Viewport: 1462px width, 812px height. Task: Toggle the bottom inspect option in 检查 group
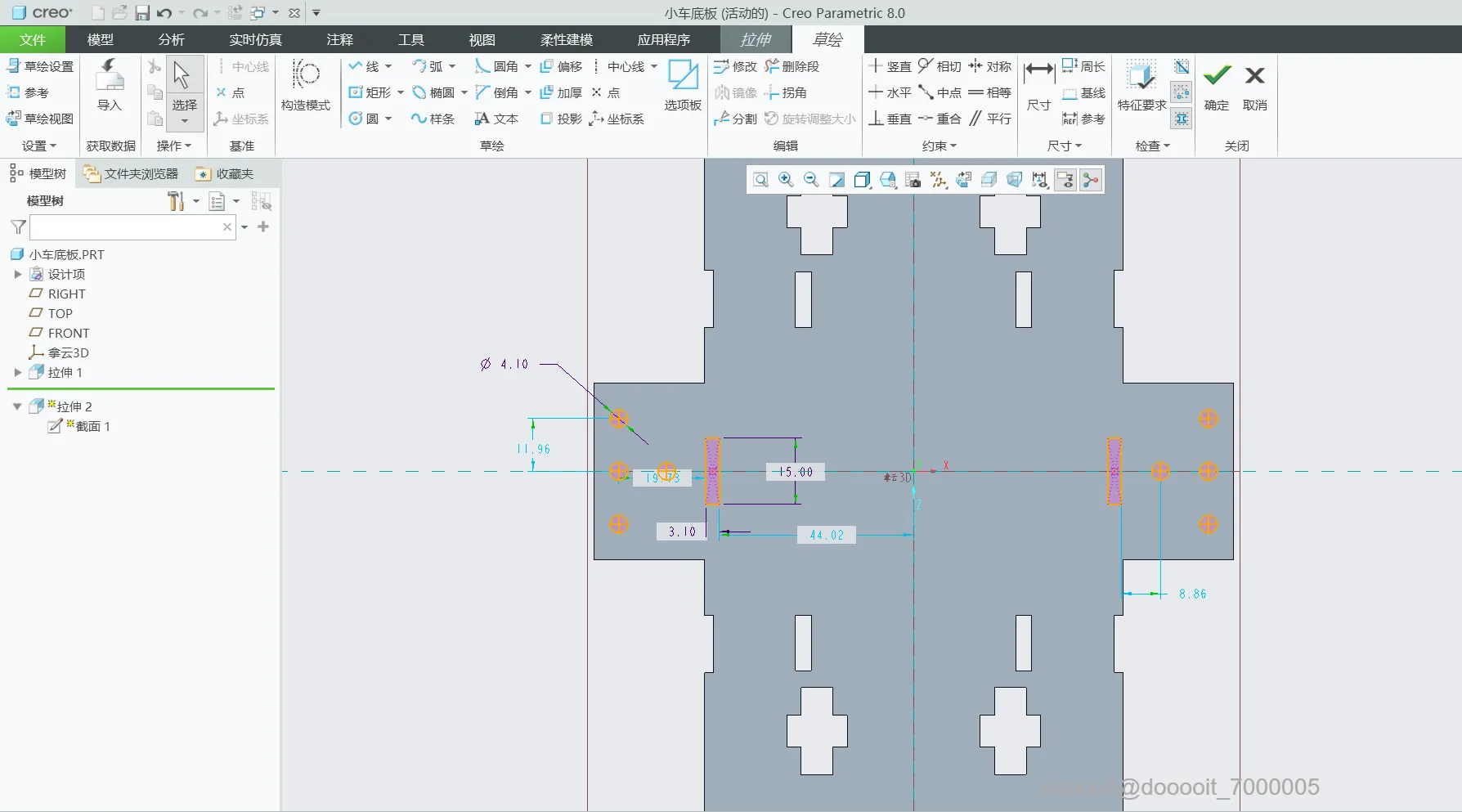1182,119
